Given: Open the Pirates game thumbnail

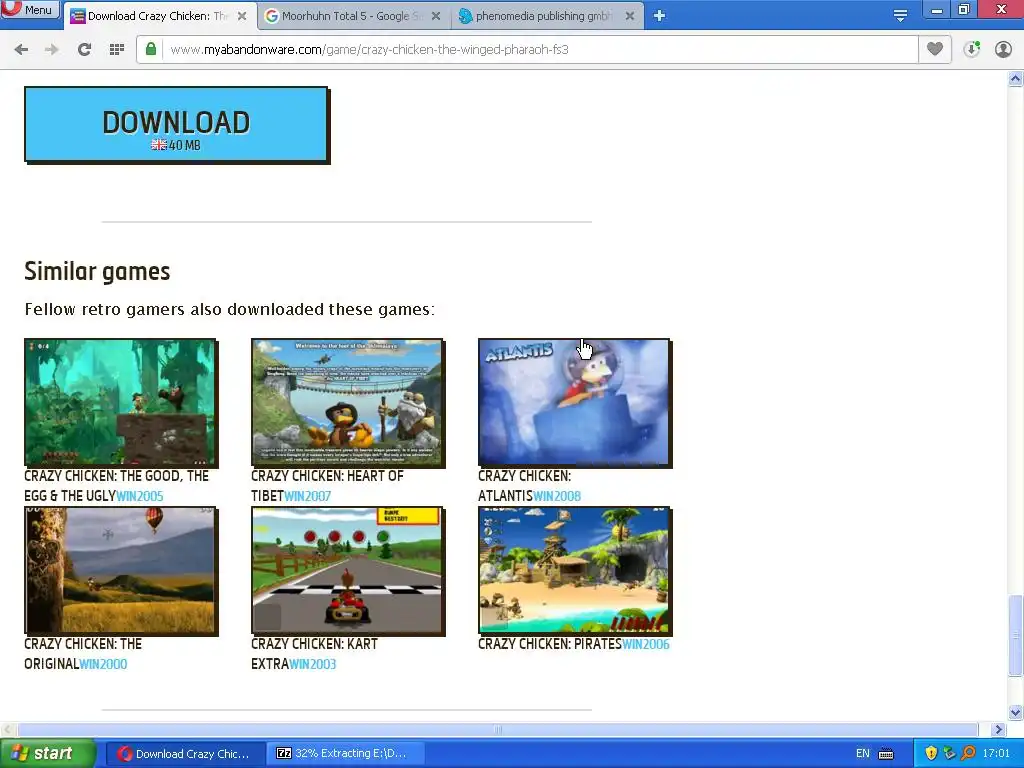Looking at the screenshot, I should click(575, 570).
